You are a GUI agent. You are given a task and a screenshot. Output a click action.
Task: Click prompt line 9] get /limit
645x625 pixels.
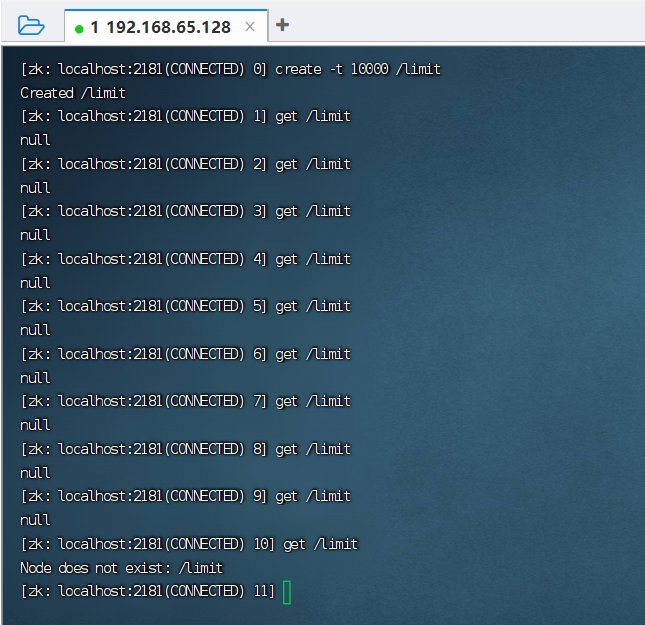(186, 496)
